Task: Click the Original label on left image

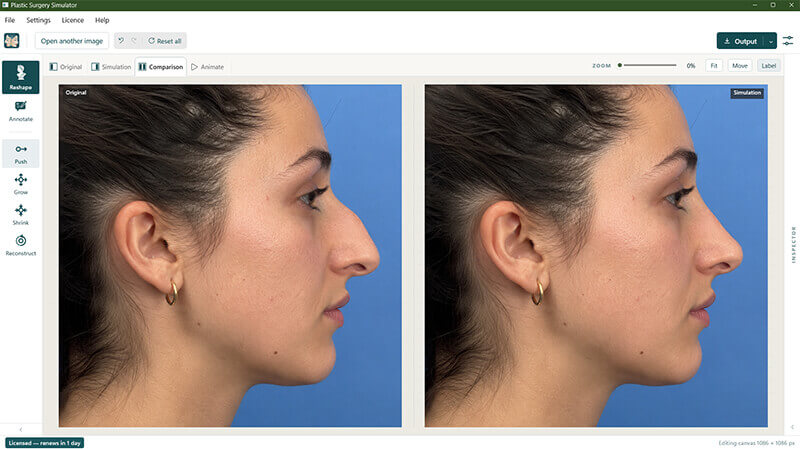Action: [x=76, y=93]
